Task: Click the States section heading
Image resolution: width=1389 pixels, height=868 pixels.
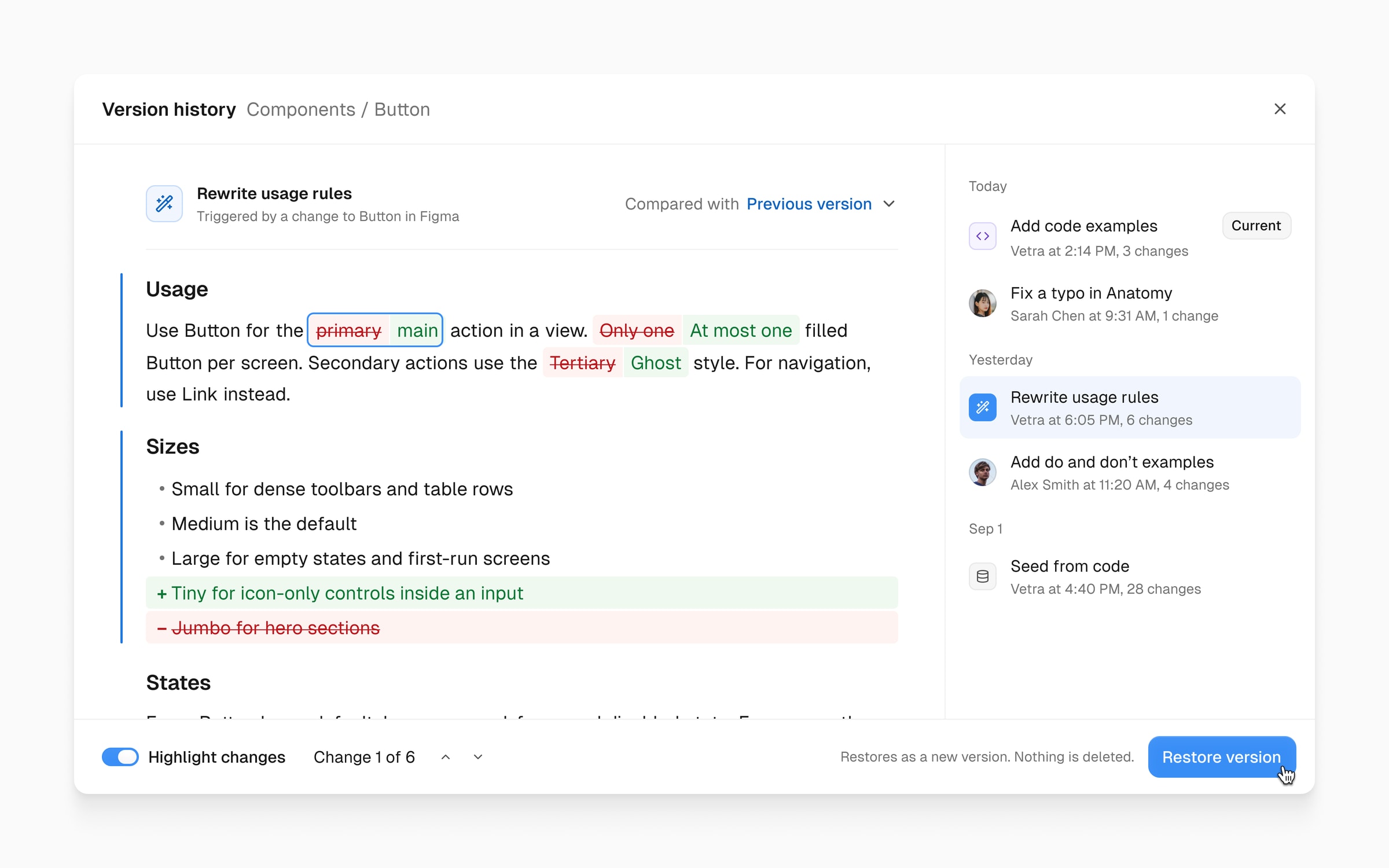Action: (x=178, y=683)
